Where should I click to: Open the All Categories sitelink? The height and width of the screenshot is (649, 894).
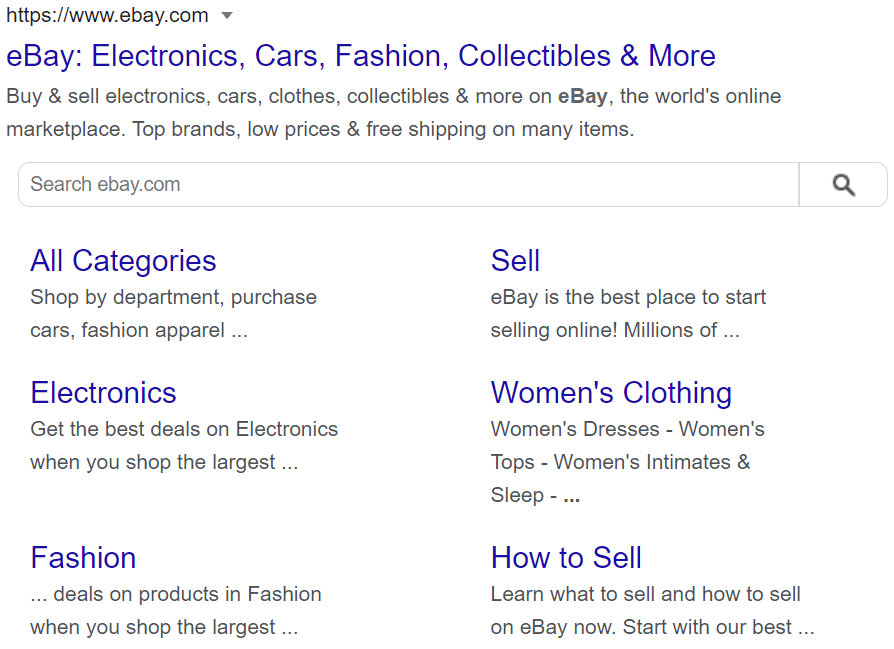(x=123, y=261)
